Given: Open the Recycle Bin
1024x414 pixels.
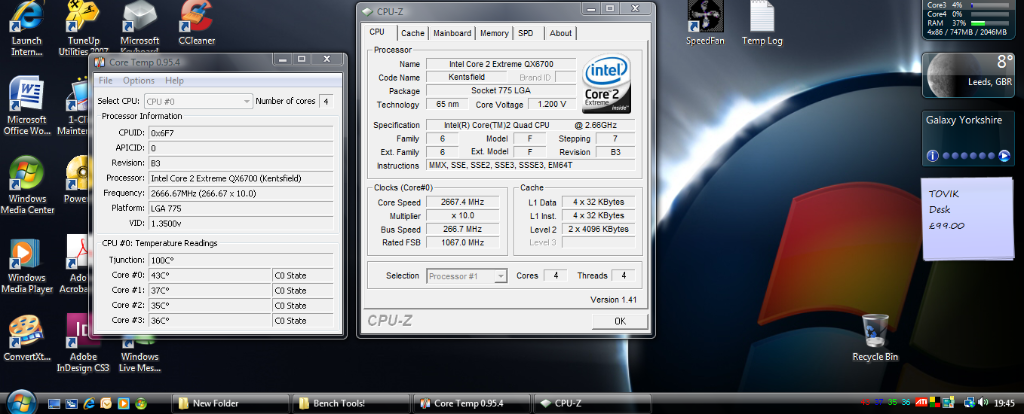Looking at the screenshot, I should [x=875, y=338].
